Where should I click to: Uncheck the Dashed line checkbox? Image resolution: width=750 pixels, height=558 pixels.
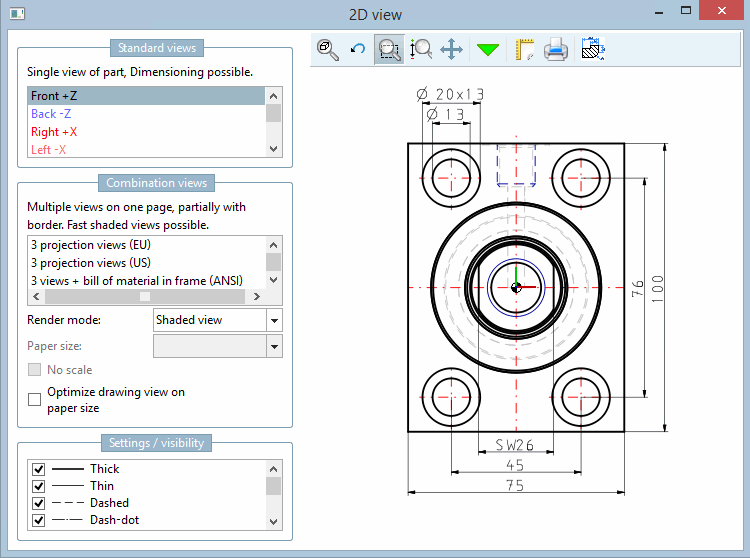point(39,503)
